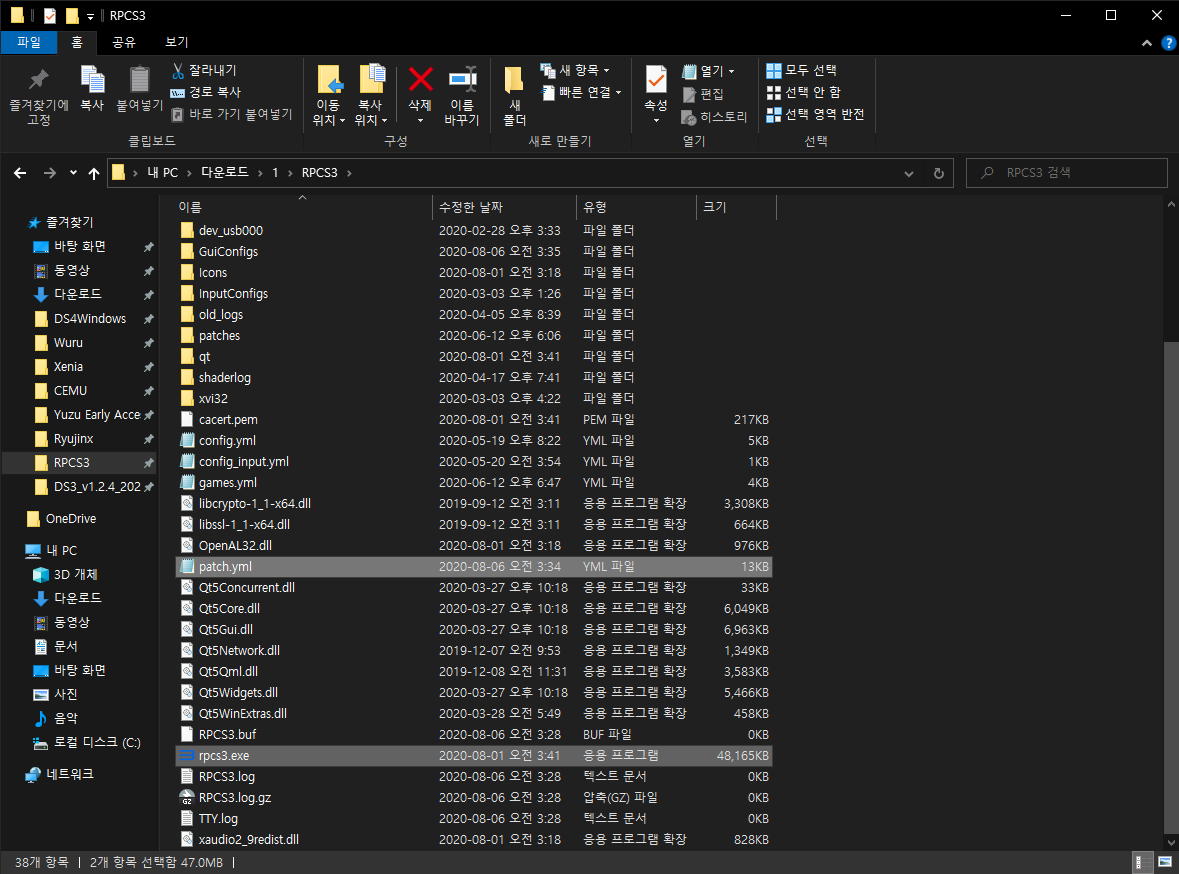Select the 공유 ribbon tab
The image size is (1179, 874).
(124, 42)
